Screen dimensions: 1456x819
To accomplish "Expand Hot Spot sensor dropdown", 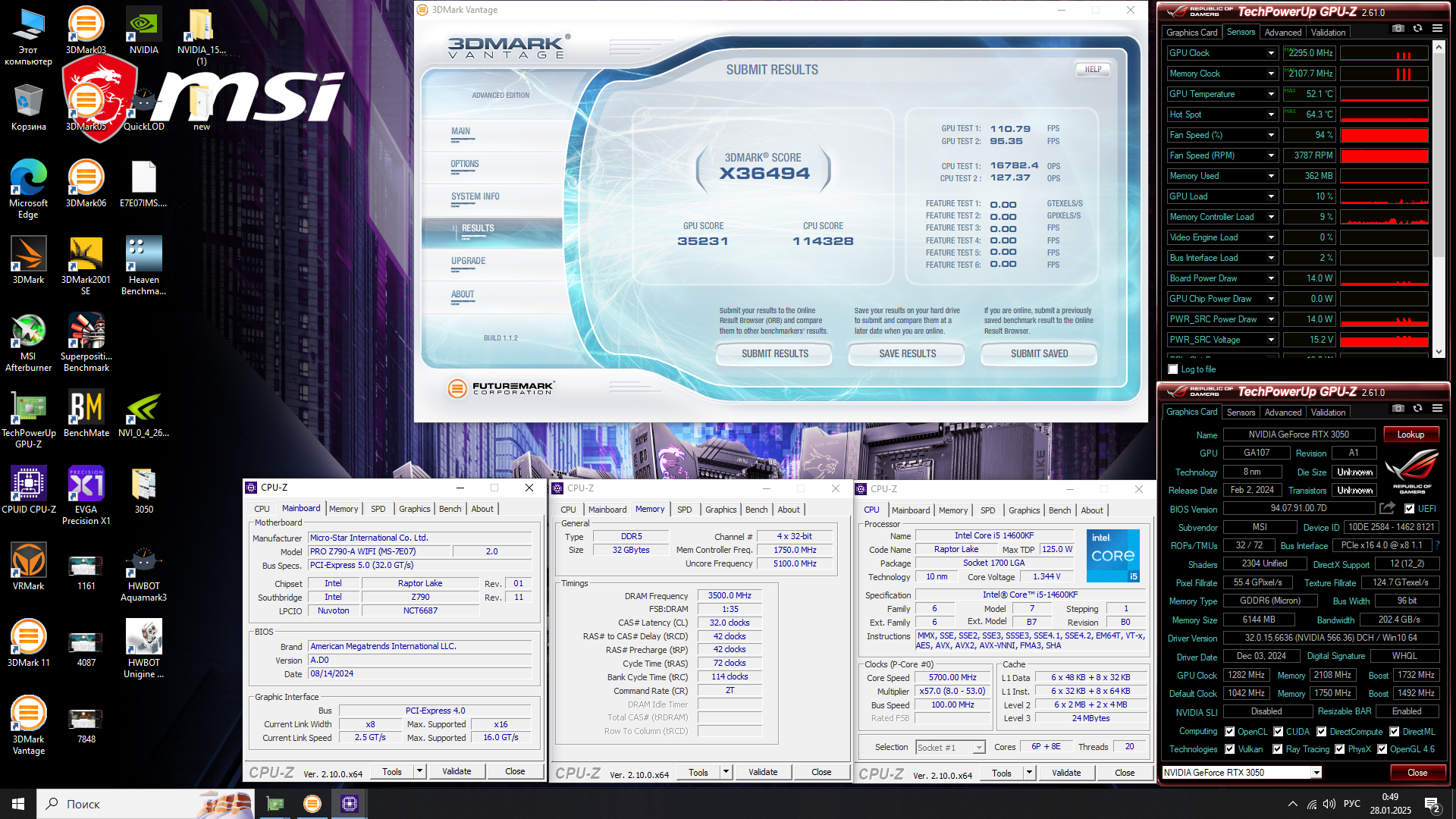I will [1271, 115].
